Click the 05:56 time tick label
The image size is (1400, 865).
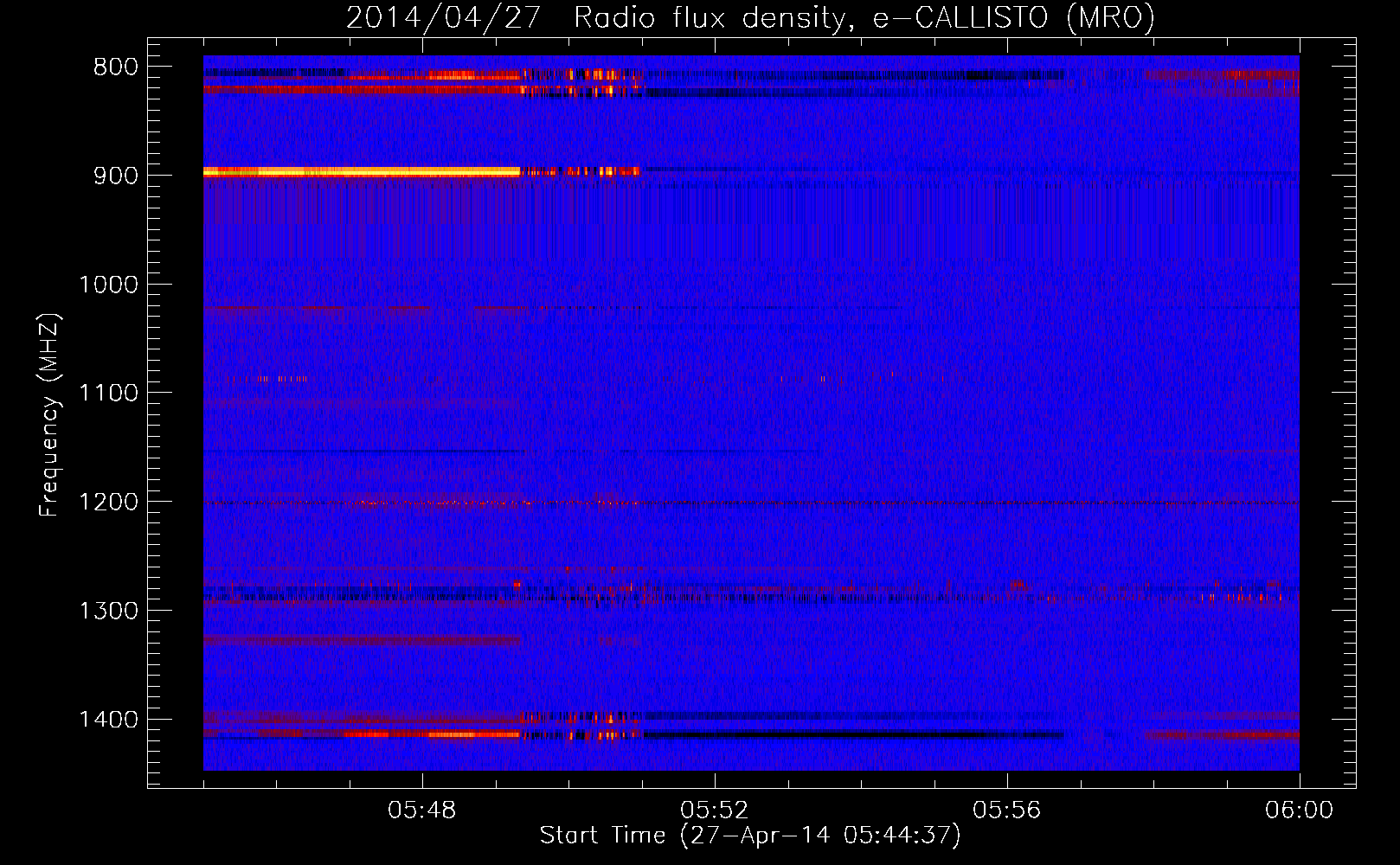[1007, 811]
